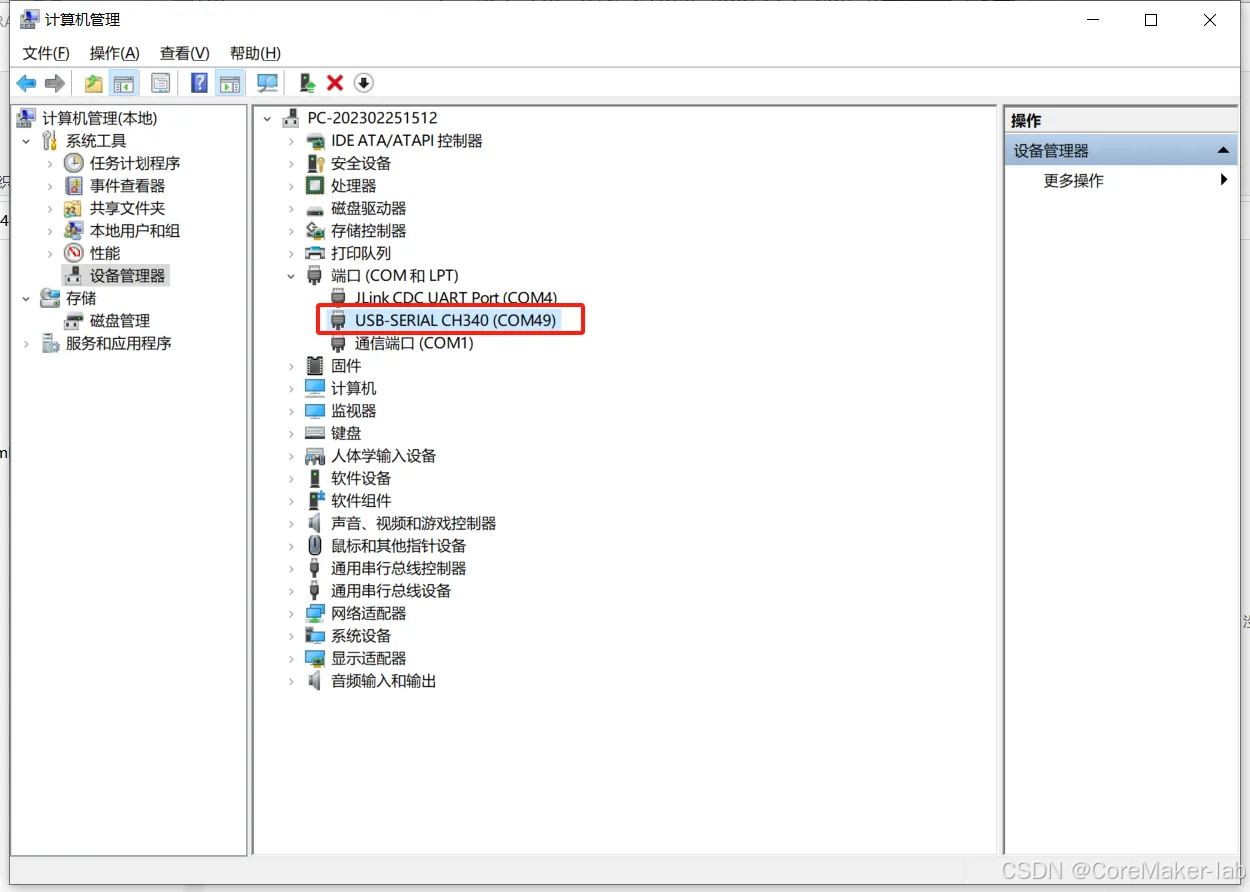Uninstall the device using the red X icon

(x=334, y=83)
